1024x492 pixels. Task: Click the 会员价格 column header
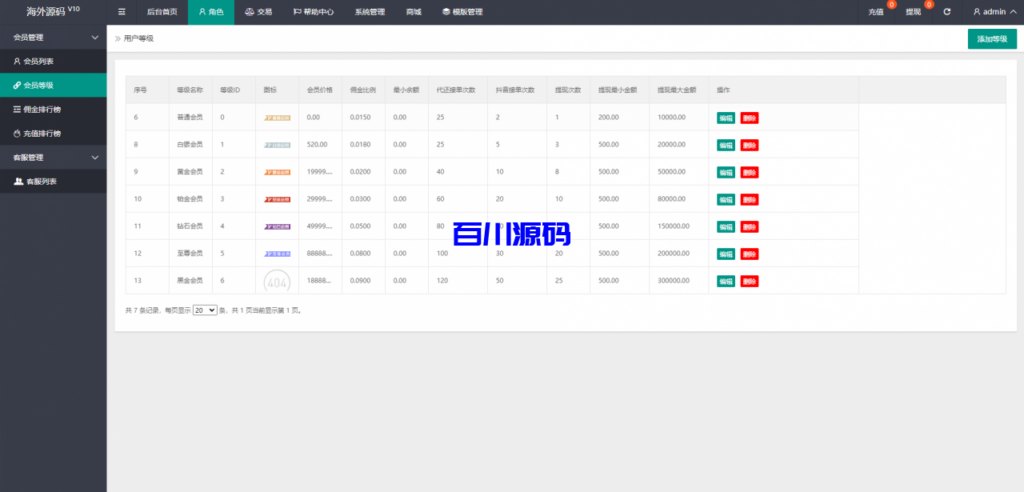click(320, 90)
